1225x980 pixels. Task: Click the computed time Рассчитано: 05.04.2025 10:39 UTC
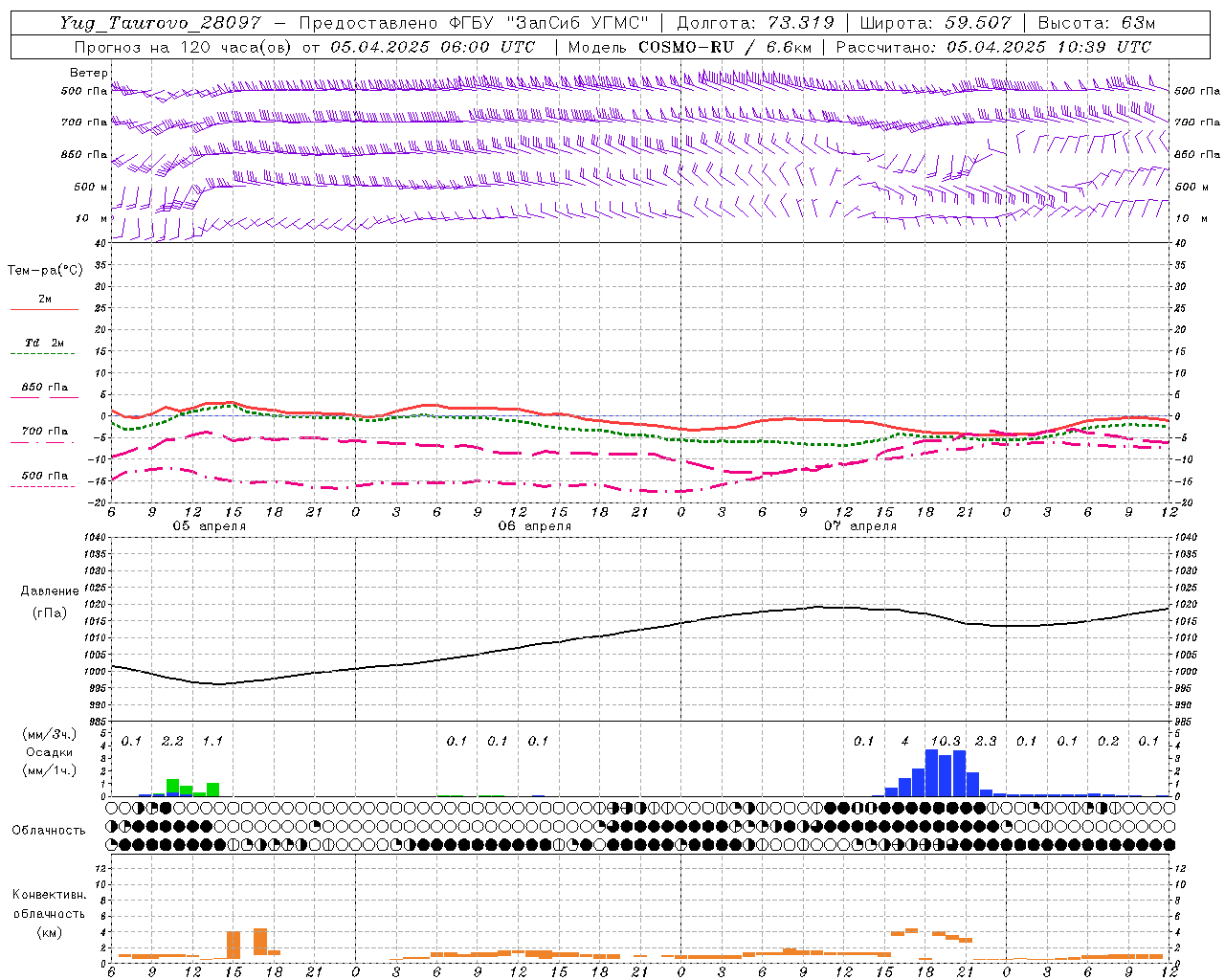click(993, 47)
